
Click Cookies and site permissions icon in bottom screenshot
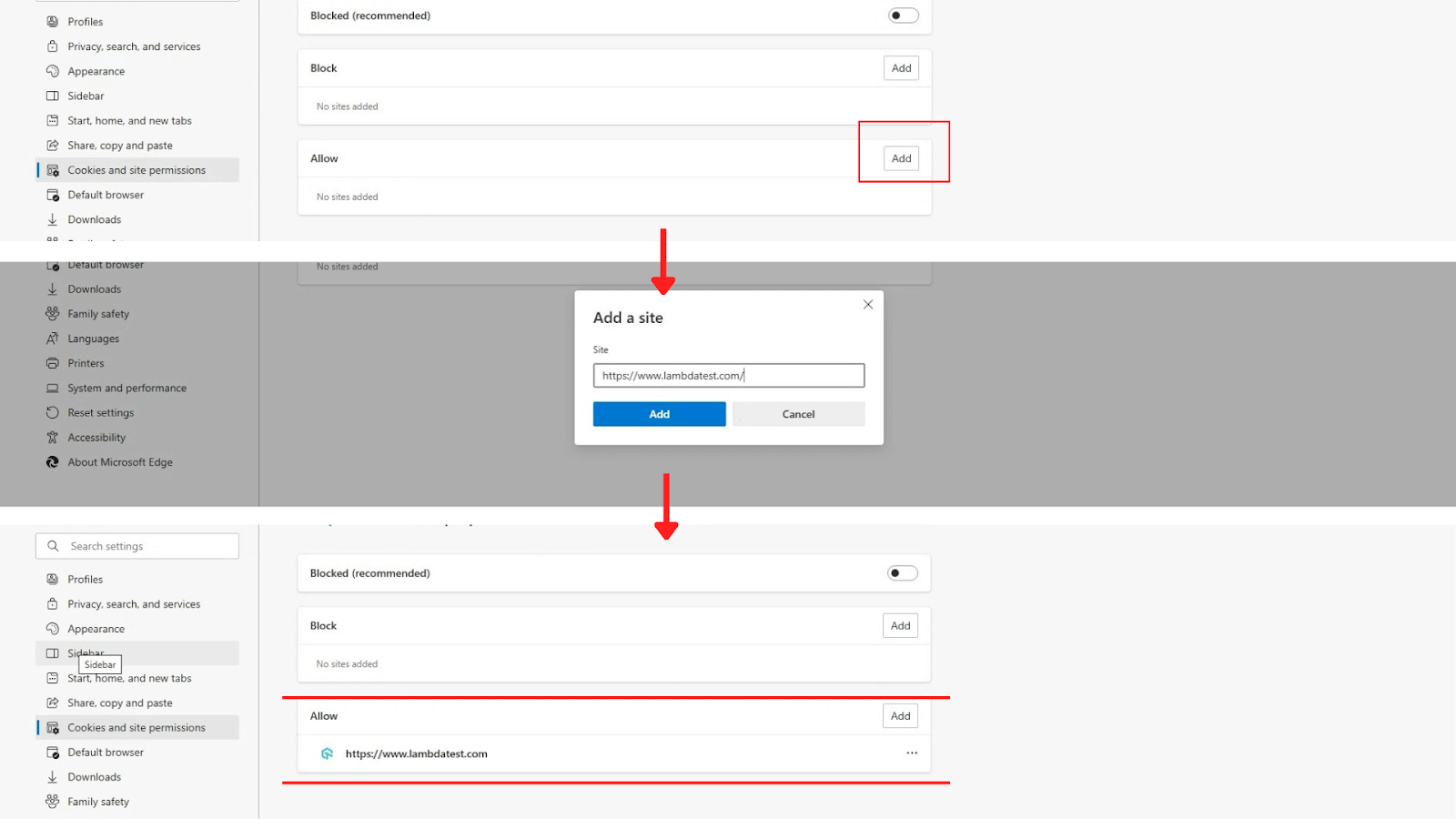[x=53, y=728]
